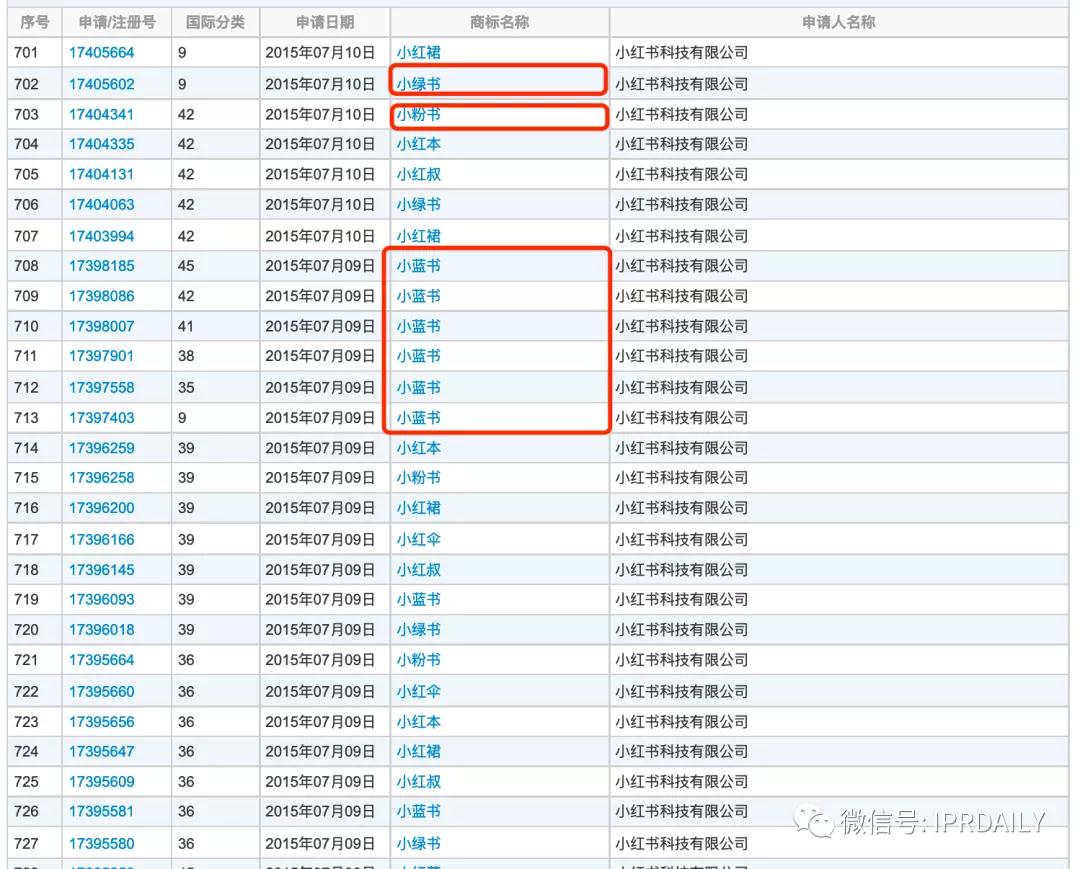Open trademark 小红裙 in row 701
The height and width of the screenshot is (869, 1080).
[418, 52]
